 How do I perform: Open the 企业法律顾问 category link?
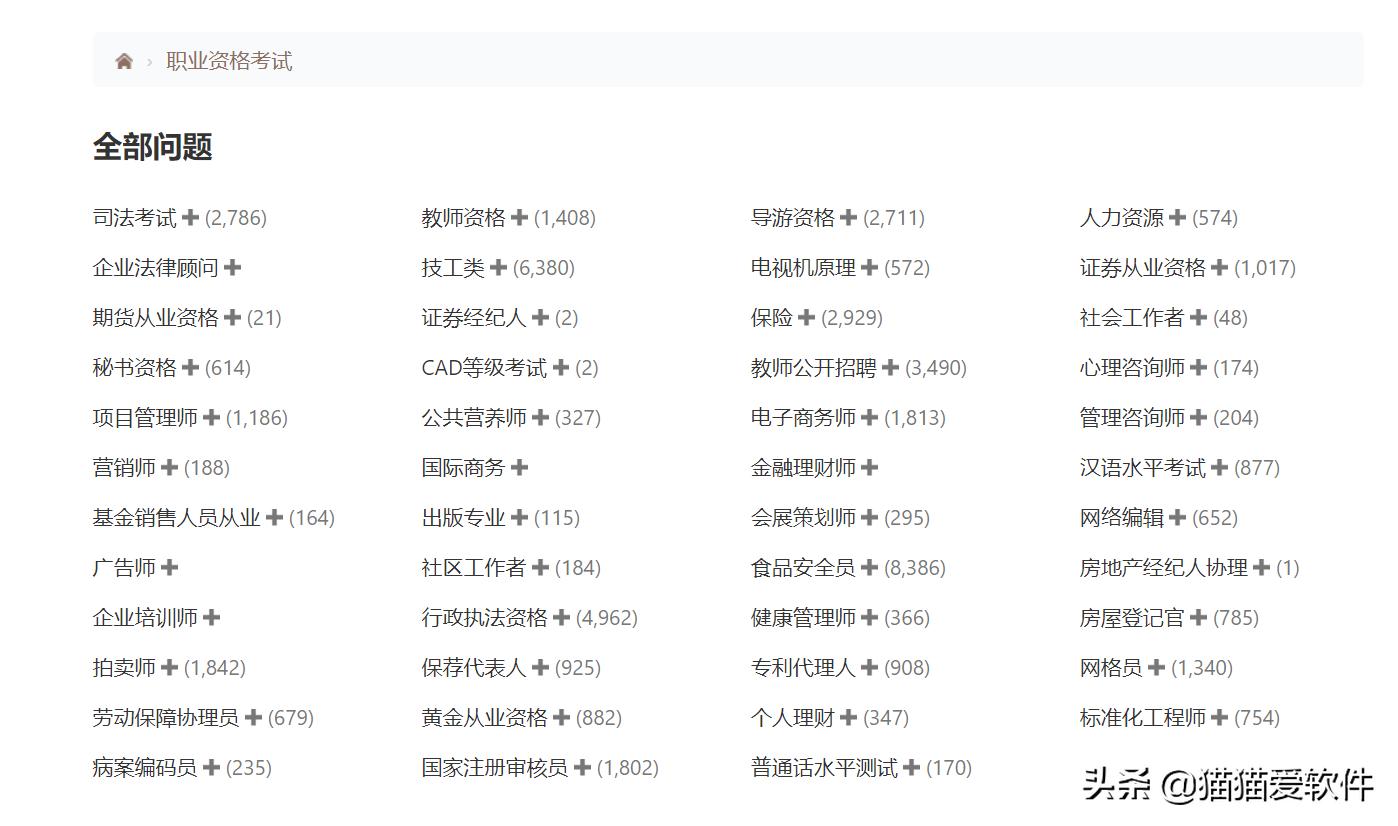point(155,267)
